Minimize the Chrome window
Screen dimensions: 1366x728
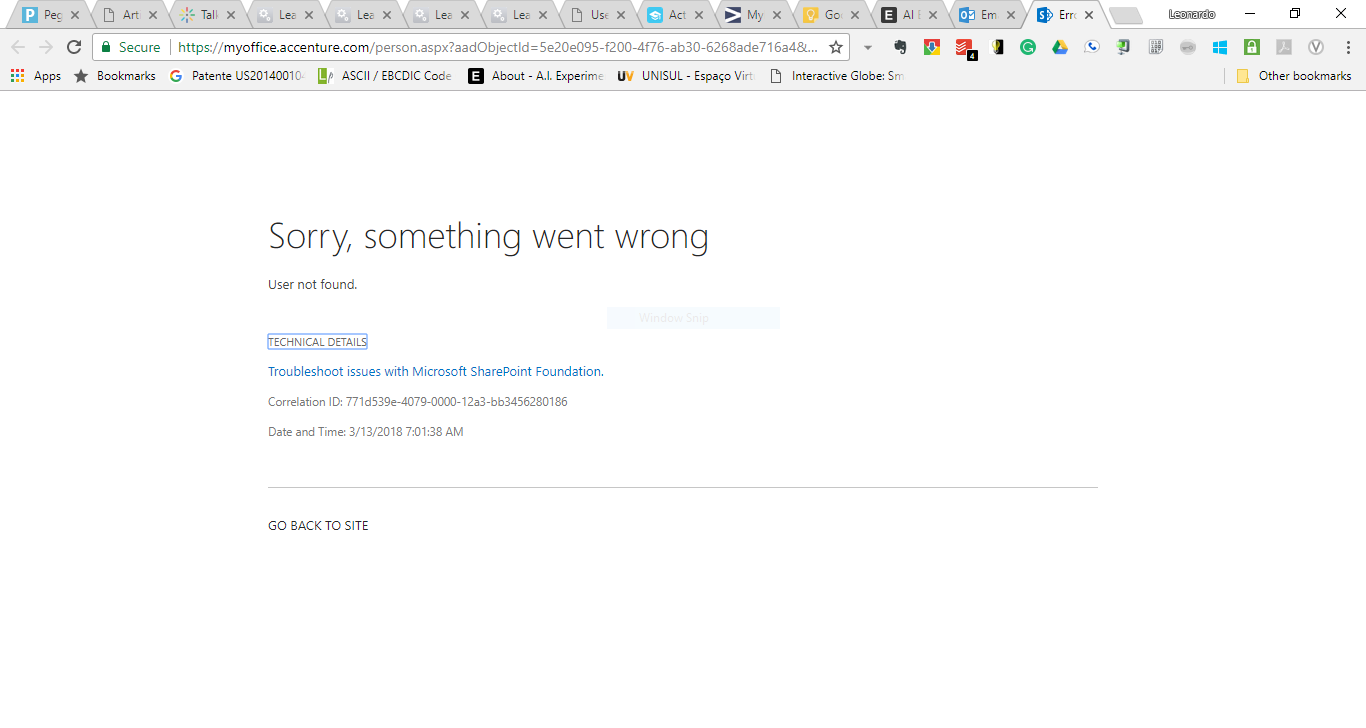click(1250, 14)
